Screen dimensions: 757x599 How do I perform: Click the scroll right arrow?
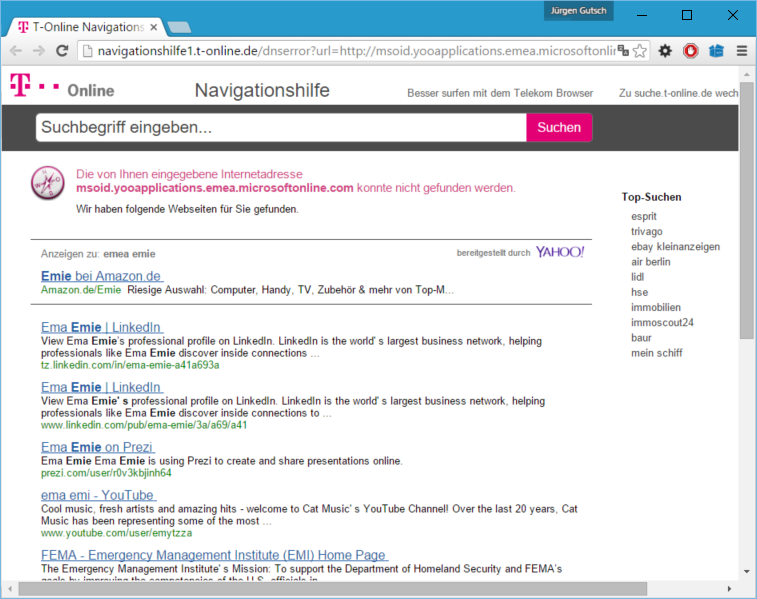coord(729,589)
